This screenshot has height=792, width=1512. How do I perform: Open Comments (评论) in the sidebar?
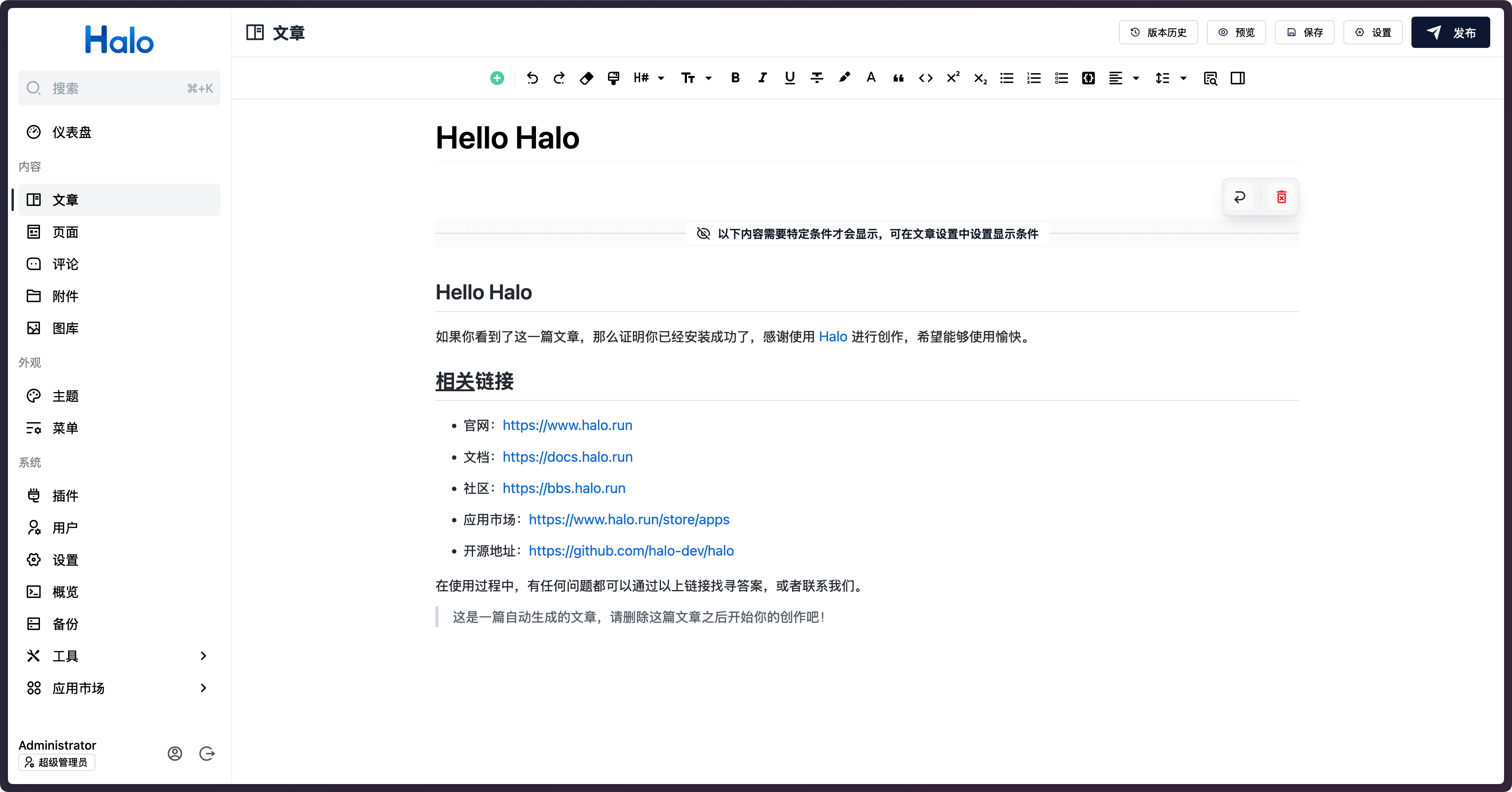[x=119, y=264]
